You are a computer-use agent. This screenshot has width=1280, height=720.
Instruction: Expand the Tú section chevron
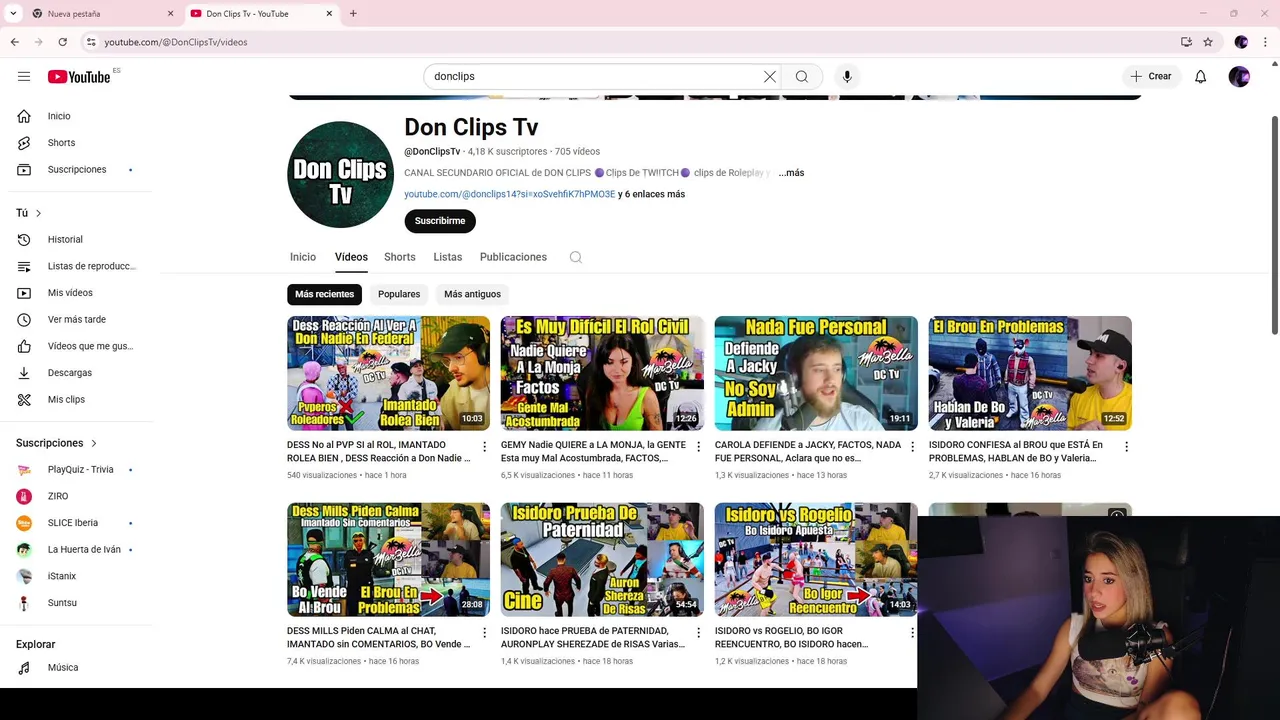pyautogui.click(x=38, y=213)
